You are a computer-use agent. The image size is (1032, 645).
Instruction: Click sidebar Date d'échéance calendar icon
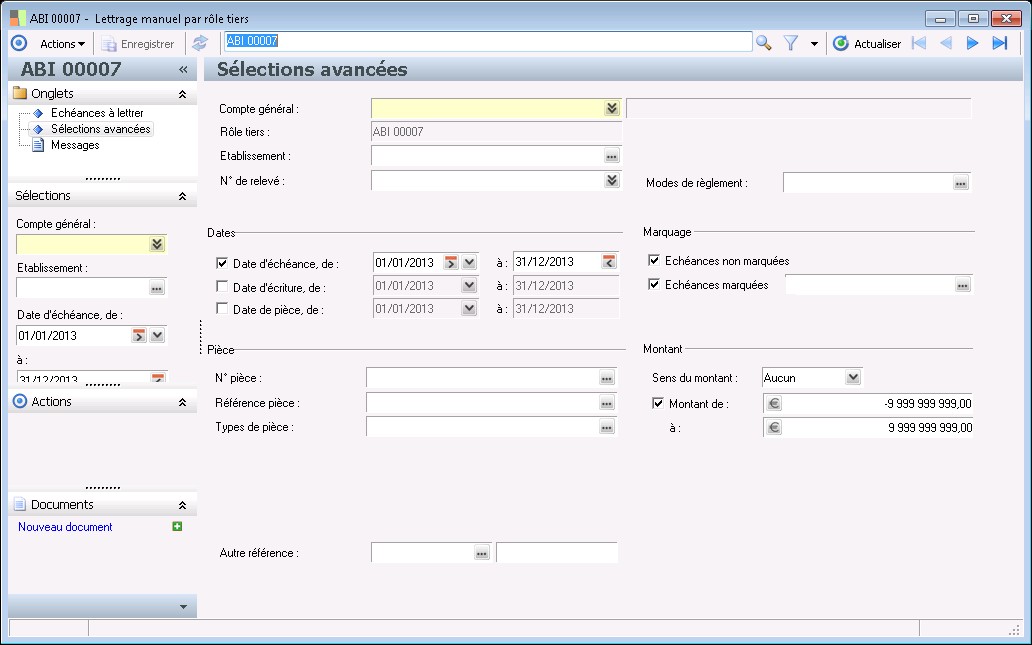click(138, 336)
